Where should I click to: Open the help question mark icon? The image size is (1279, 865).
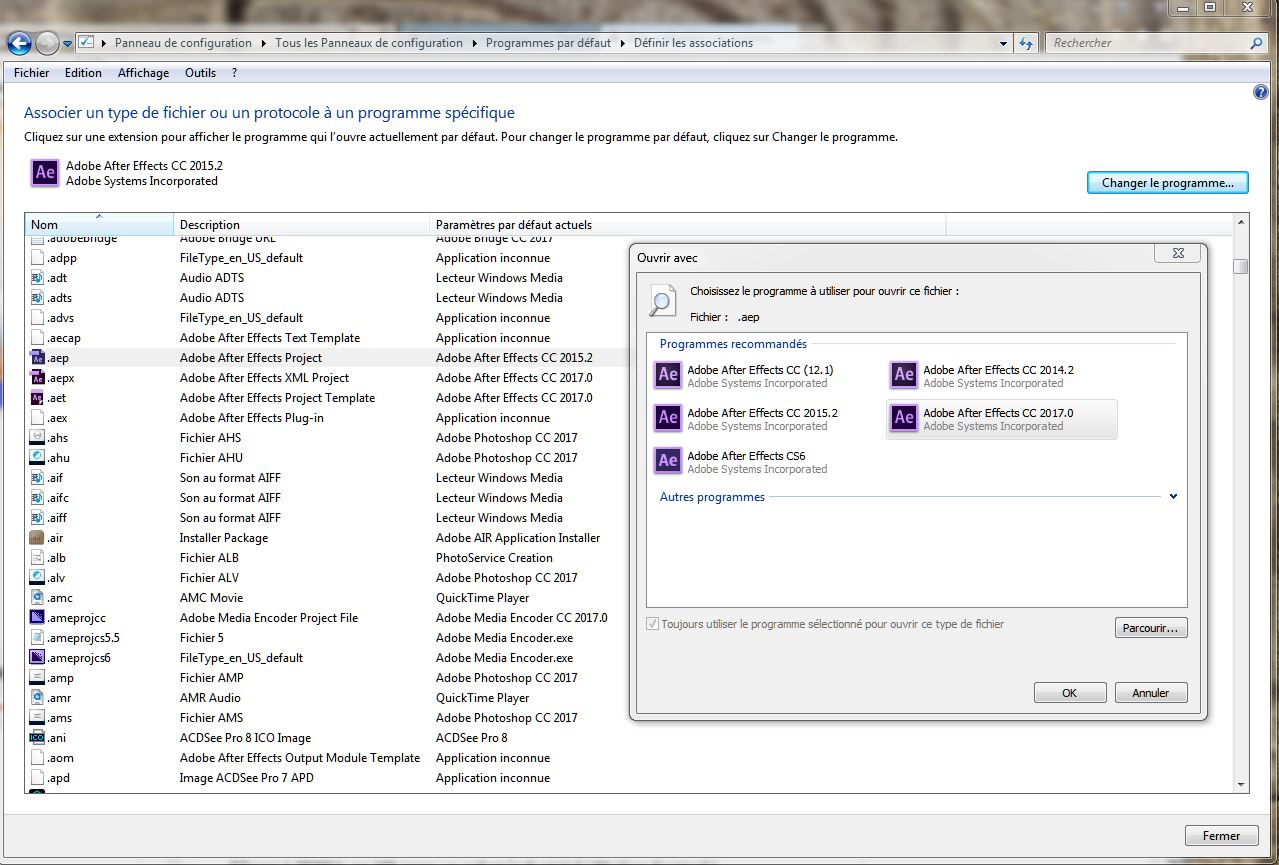1260,92
